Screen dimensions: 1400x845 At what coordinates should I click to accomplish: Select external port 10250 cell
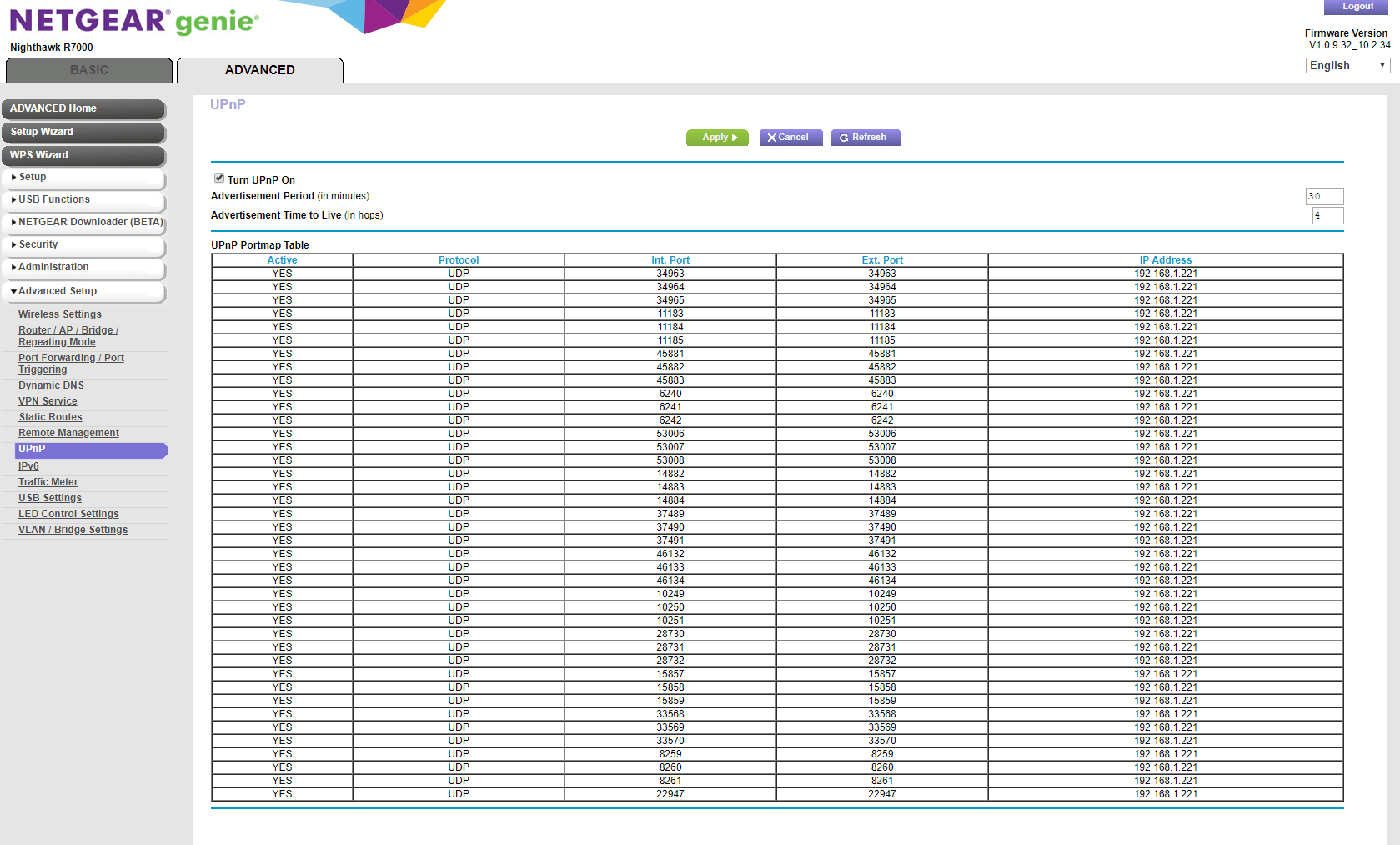[882, 607]
